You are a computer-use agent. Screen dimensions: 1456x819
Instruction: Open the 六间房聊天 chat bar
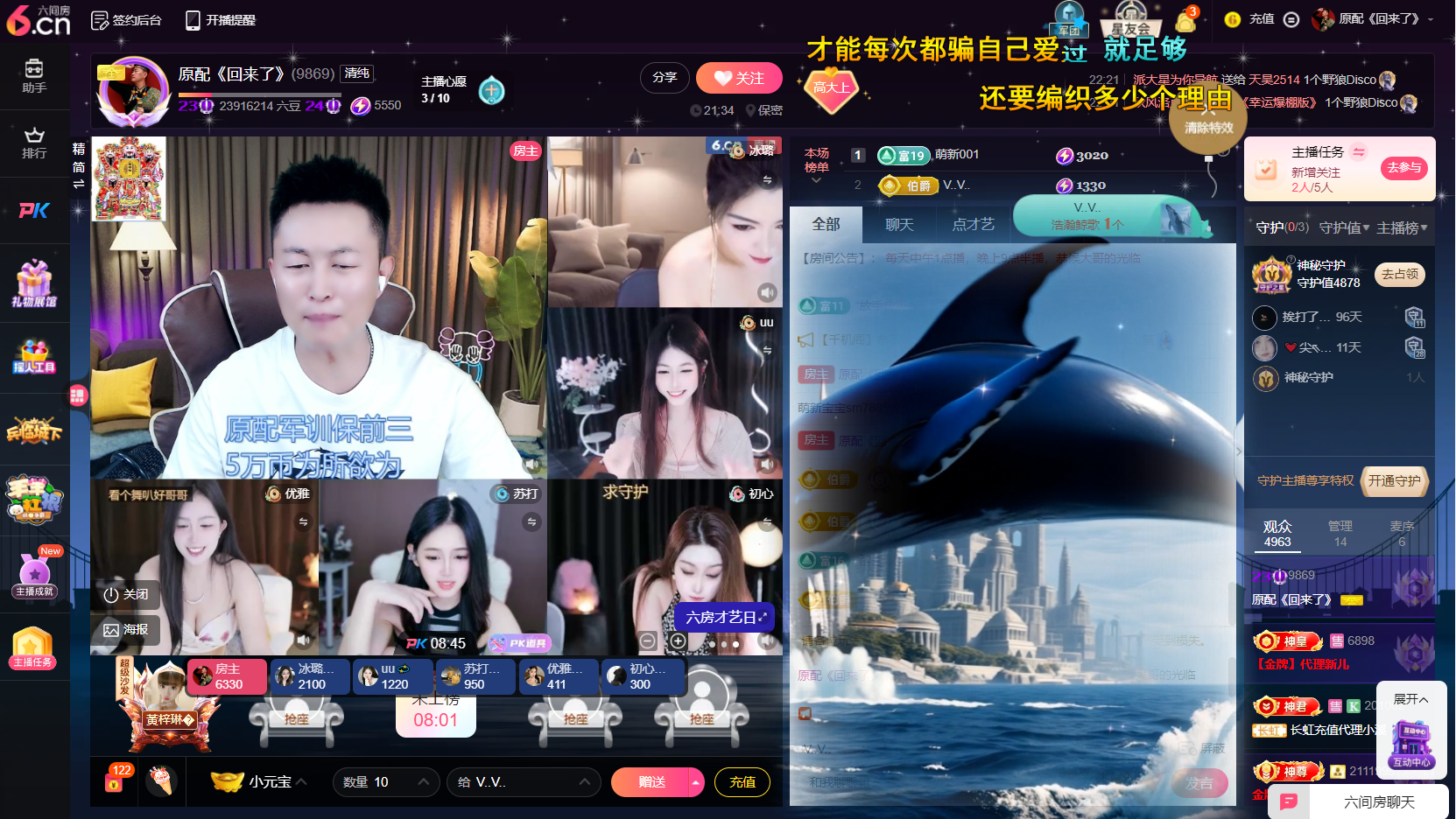click(1359, 801)
